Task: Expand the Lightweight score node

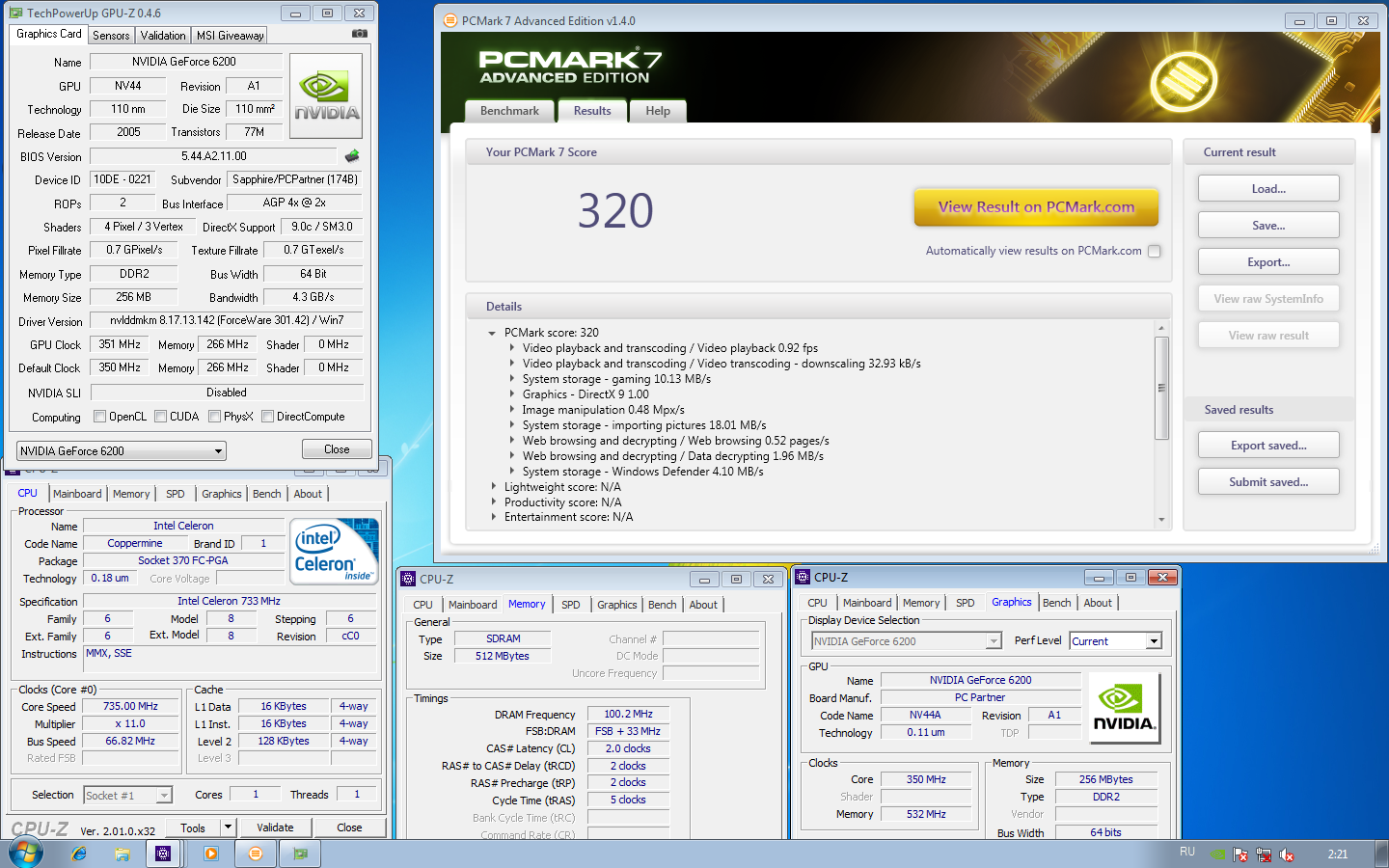Action: pyautogui.click(x=493, y=487)
